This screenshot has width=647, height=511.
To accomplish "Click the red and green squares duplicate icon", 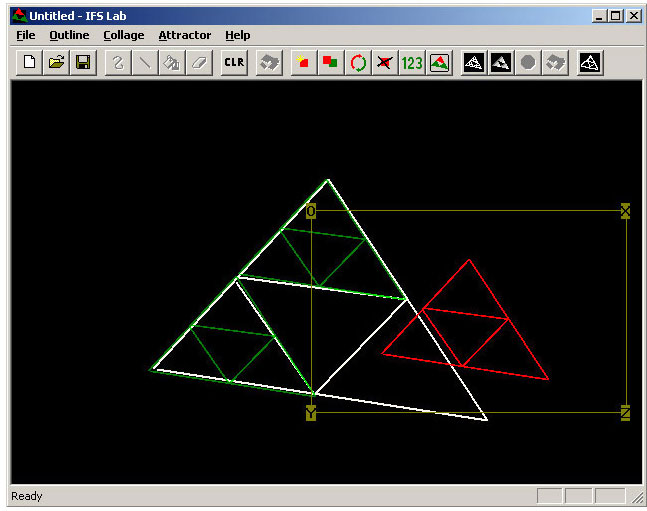I will click(x=331, y=63).
